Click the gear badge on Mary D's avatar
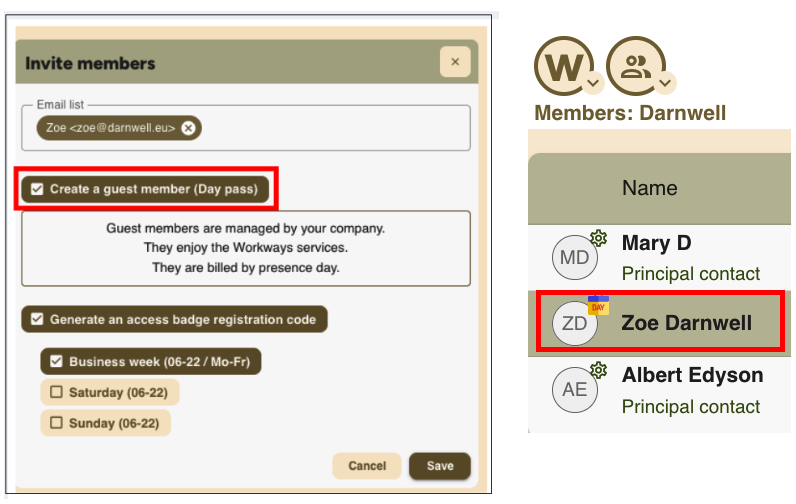Image resolution: width=796 pixels, height=504 pixels. (x=598, y=238)
